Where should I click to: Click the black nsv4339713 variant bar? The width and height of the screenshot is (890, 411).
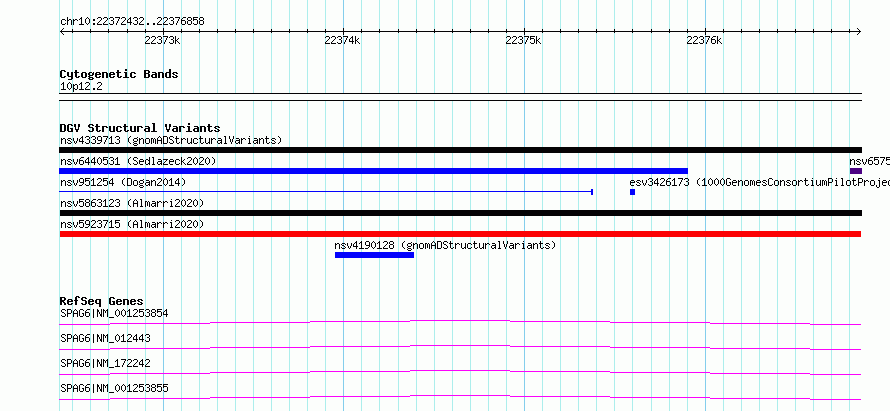[x=460, y=150]
